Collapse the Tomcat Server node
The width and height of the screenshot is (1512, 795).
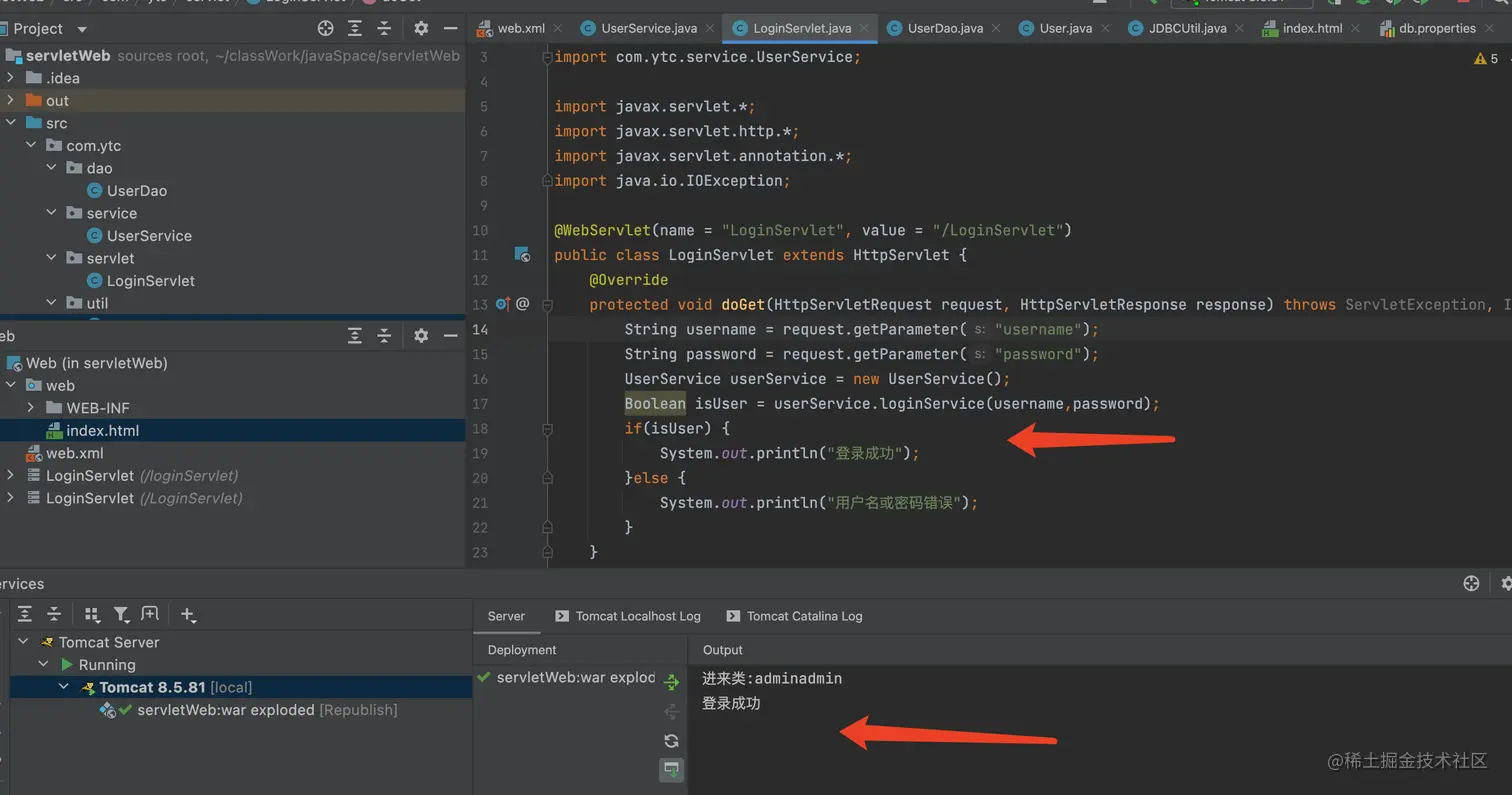click(x=24, y=642)
